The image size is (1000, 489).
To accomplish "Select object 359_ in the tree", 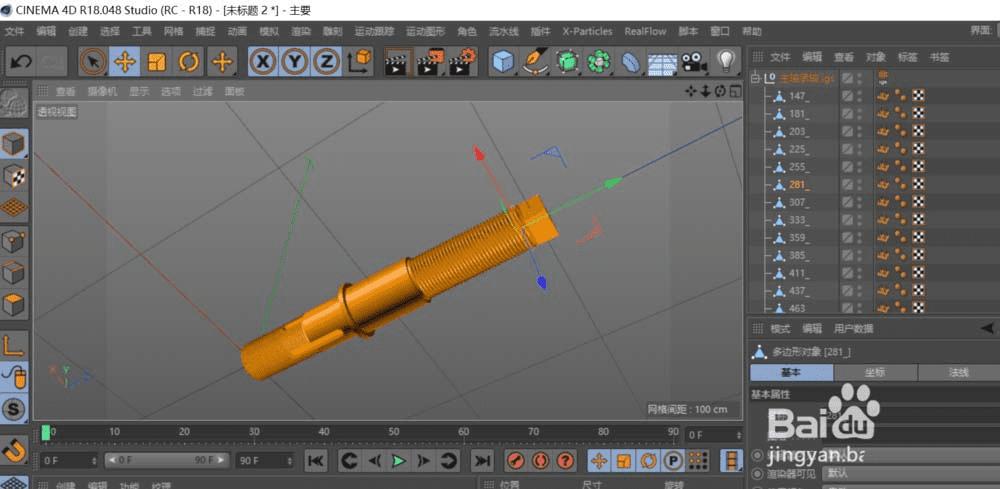I will tap(799, 238).
